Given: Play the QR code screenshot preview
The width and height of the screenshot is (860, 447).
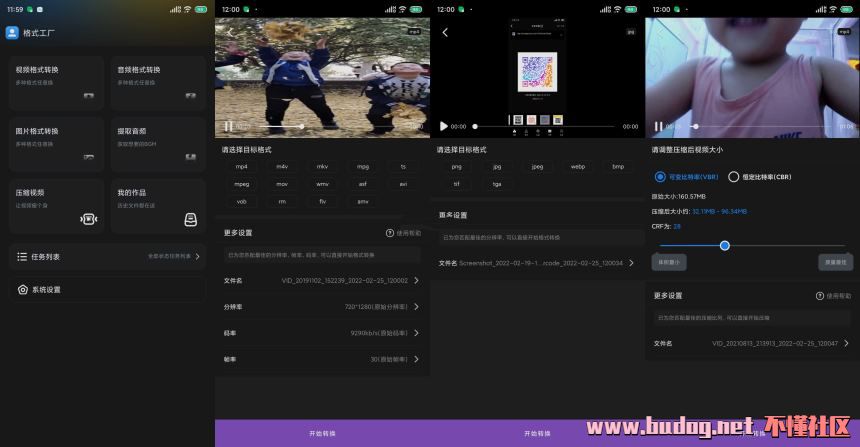Looking at the screenshot, I should (x=442, y=127).
